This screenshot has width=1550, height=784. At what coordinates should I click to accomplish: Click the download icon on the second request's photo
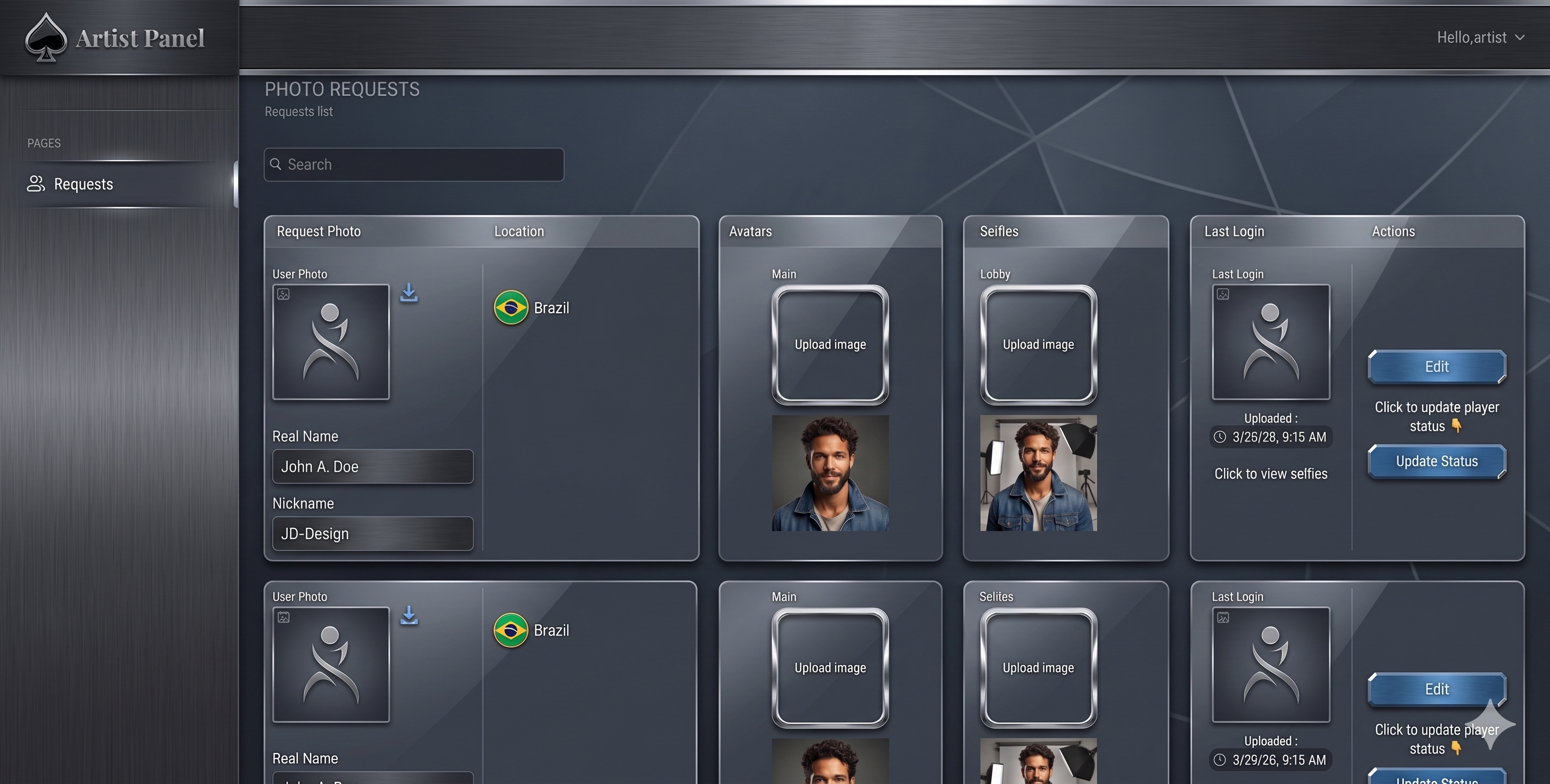point(410,616)
